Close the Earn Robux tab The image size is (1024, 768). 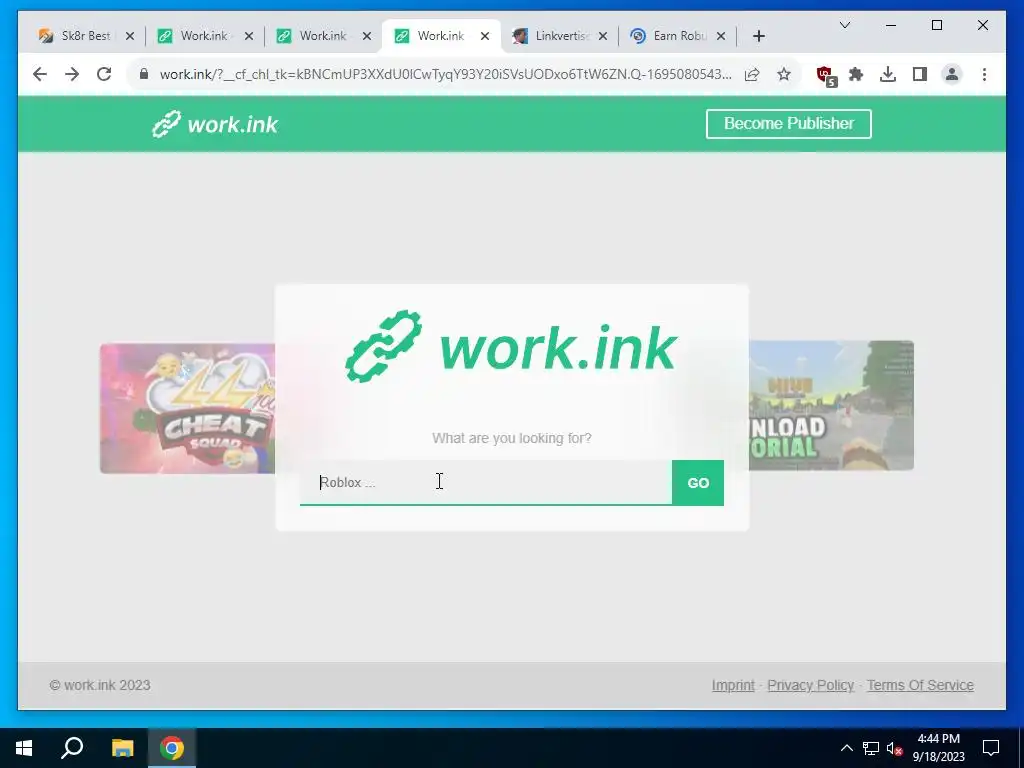tap(721, 37)
